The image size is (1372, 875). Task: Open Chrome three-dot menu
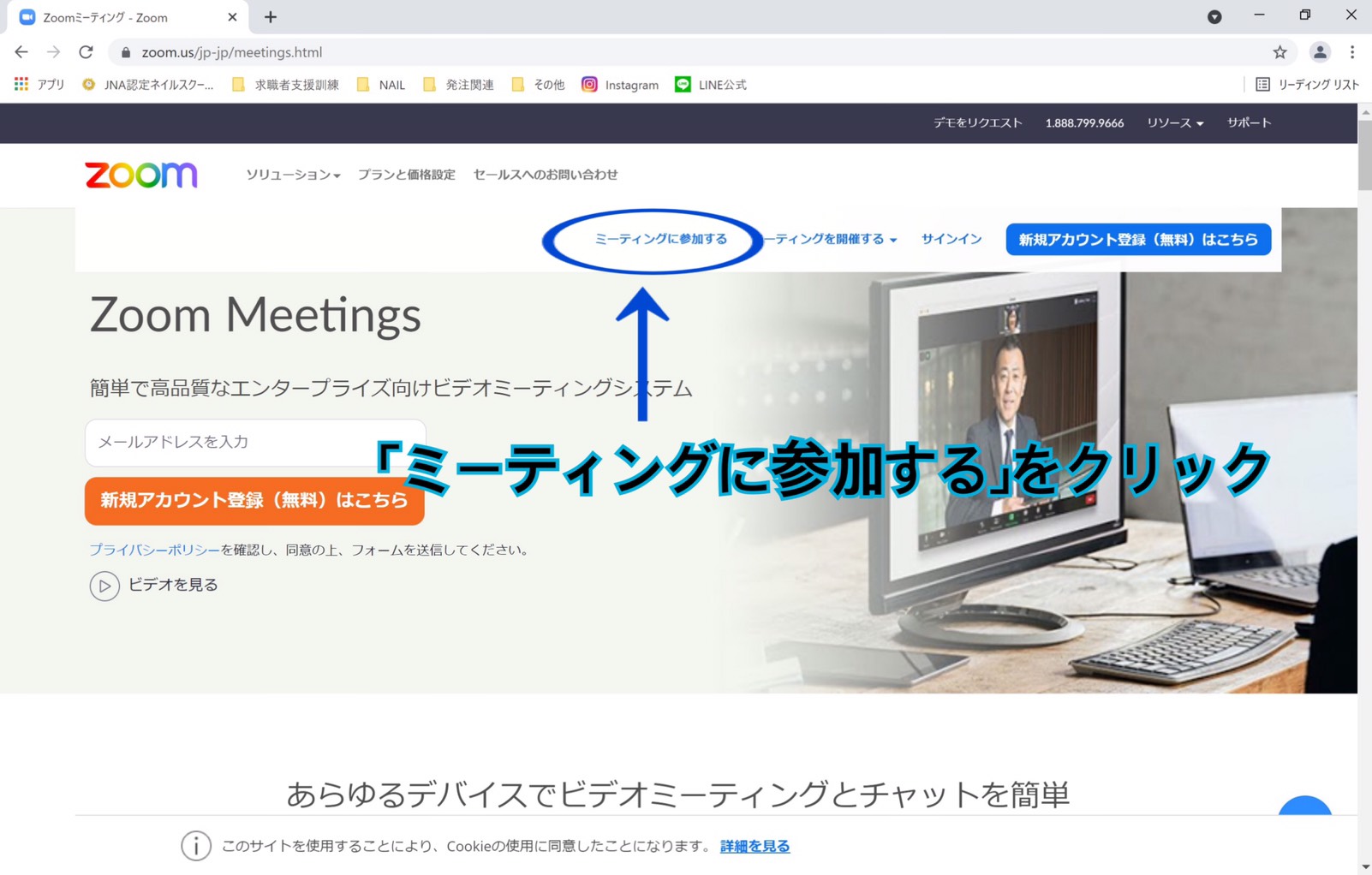pyautogui.click(x=1352, y=52)
